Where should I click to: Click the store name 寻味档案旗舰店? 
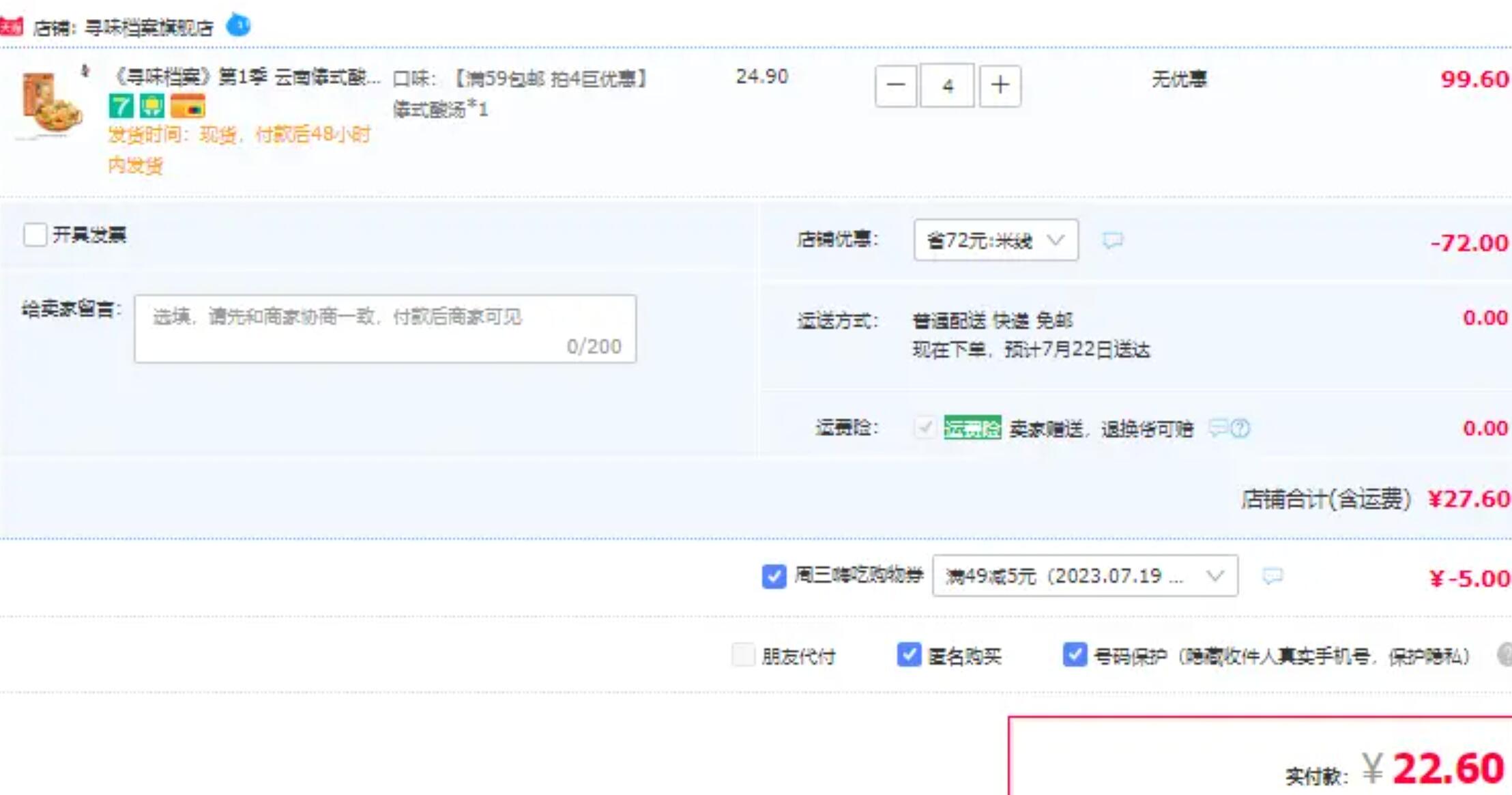pos(149,28)
